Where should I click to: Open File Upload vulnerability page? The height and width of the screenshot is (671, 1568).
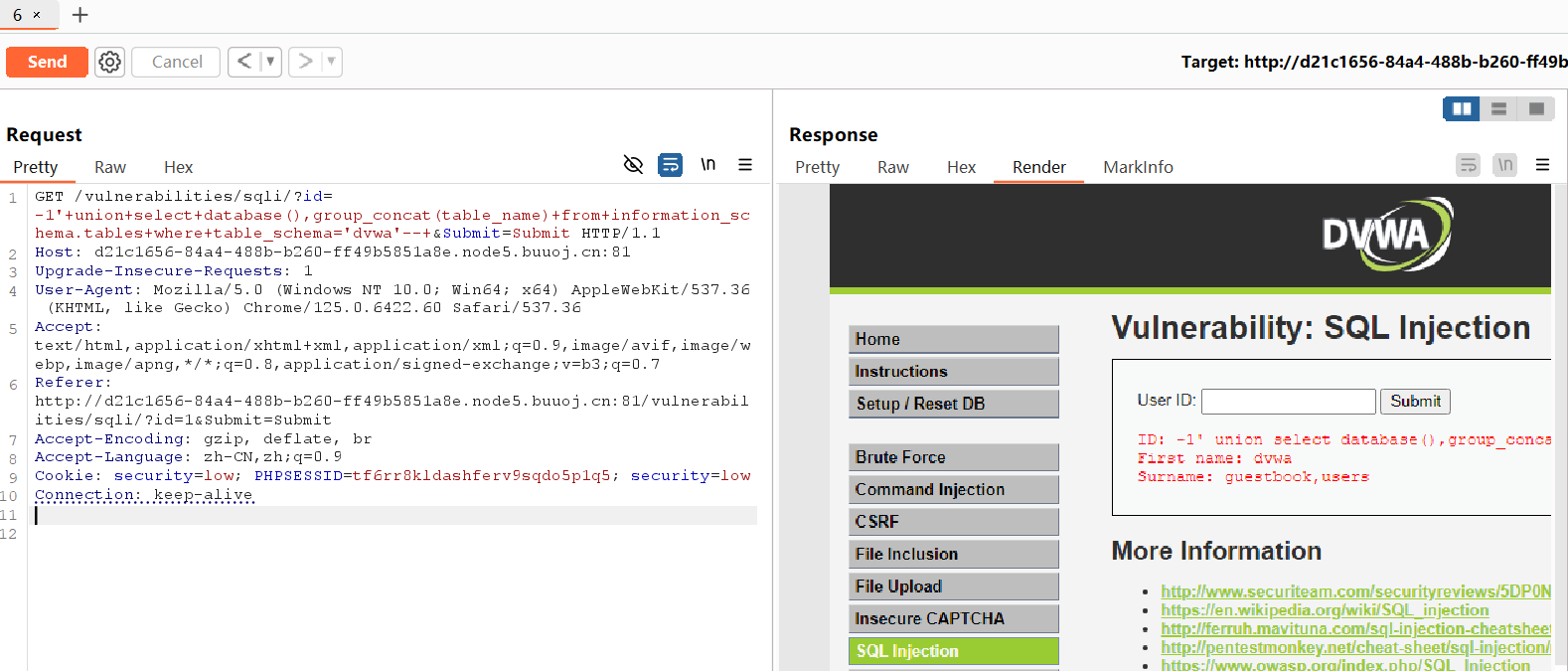pyautogui.click(x=954, y=587)
